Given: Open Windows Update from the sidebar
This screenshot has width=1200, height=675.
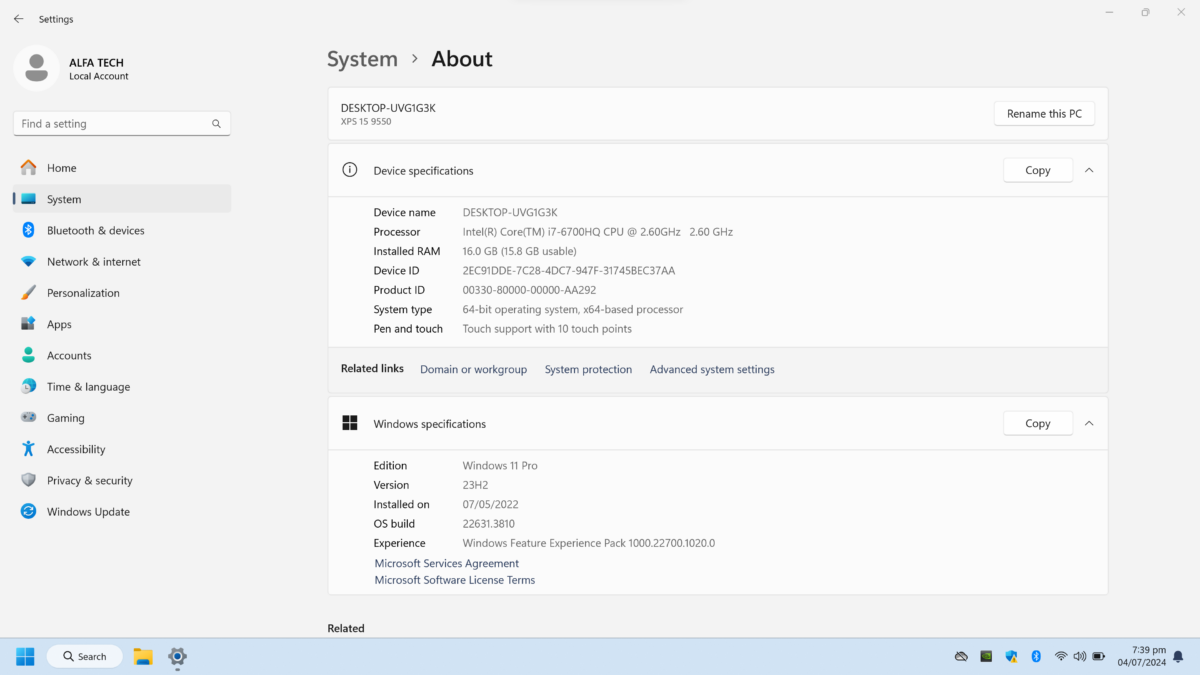Looking at the screenshot, I should (x=88, y=512).
